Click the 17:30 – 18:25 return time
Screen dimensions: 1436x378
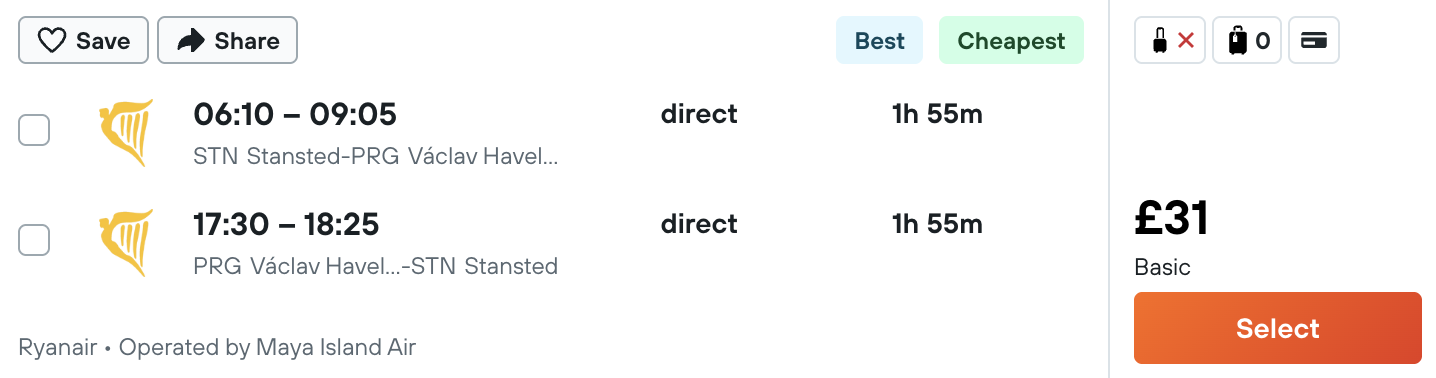[x=286, y=225]
